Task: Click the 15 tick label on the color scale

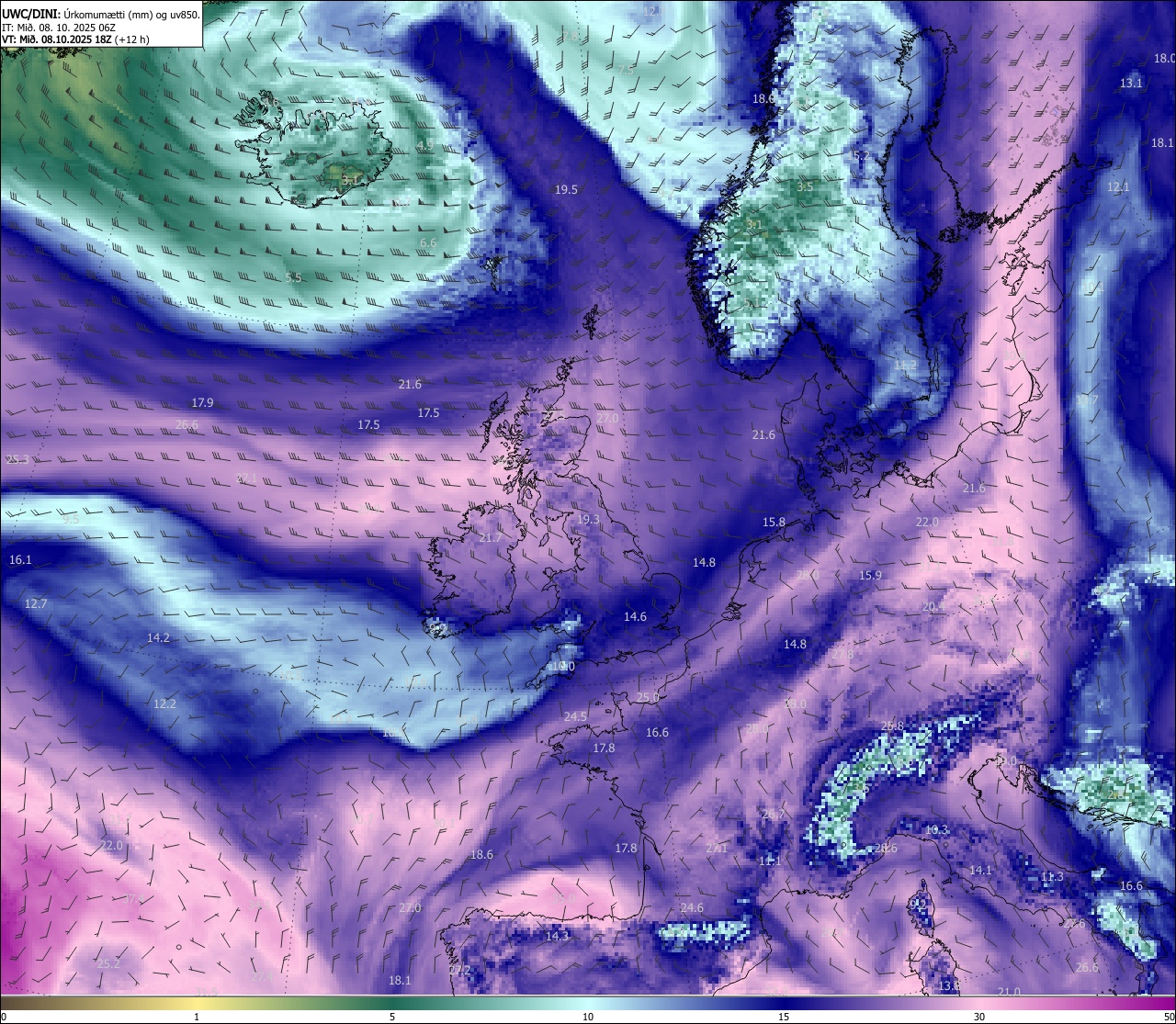Action: 784,1017
